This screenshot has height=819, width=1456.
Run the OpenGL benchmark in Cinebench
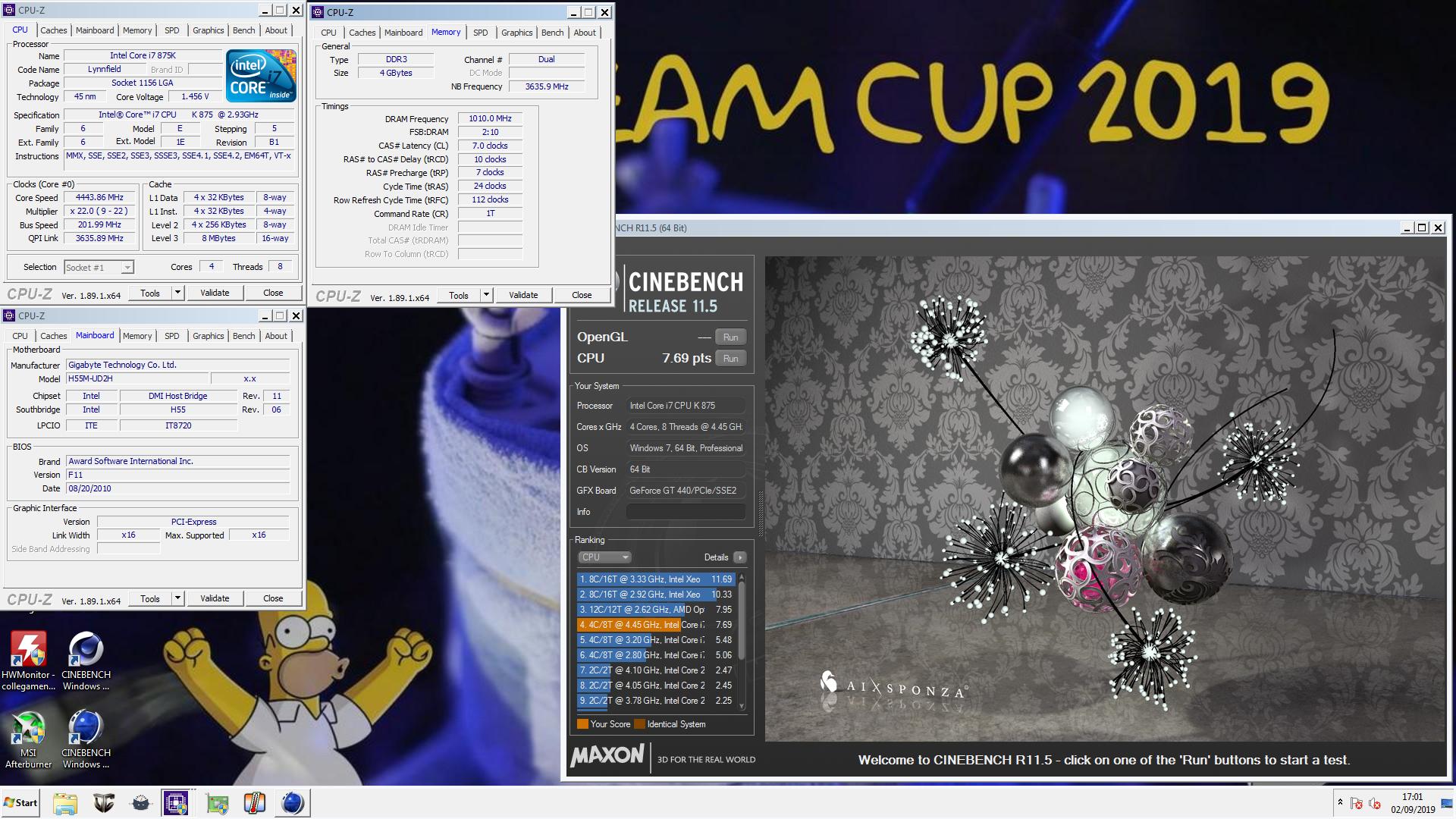click(x=730, y=337)
